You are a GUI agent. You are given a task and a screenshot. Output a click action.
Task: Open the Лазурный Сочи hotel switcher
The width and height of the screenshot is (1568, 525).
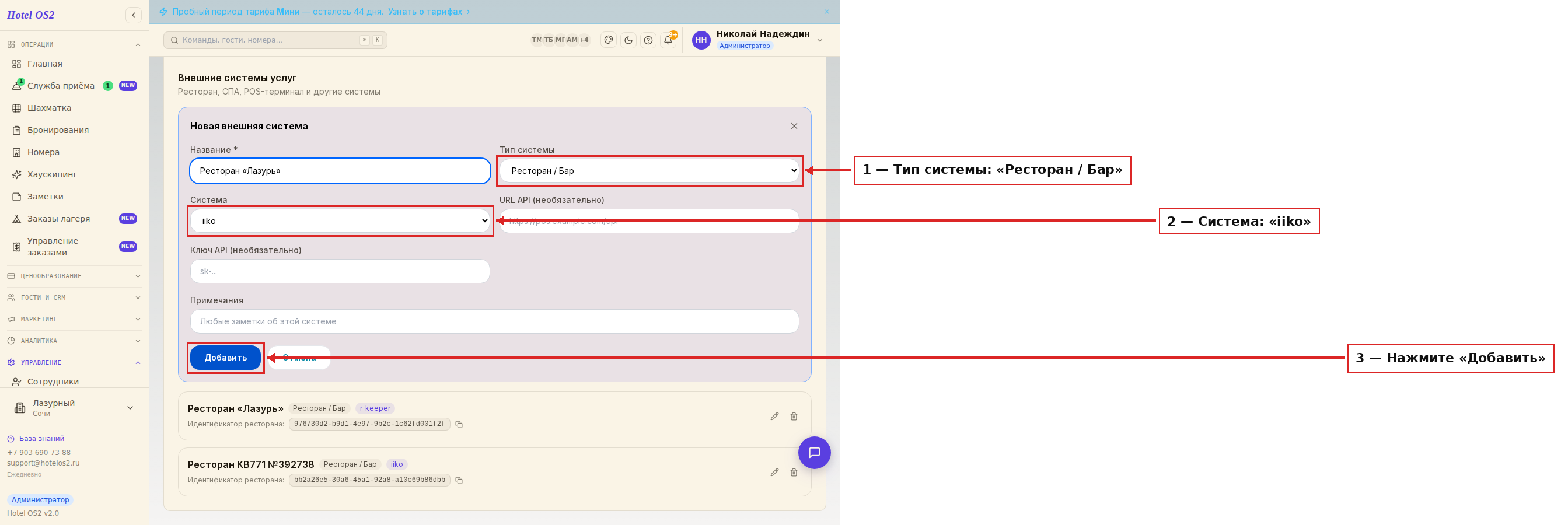(74, 408)
